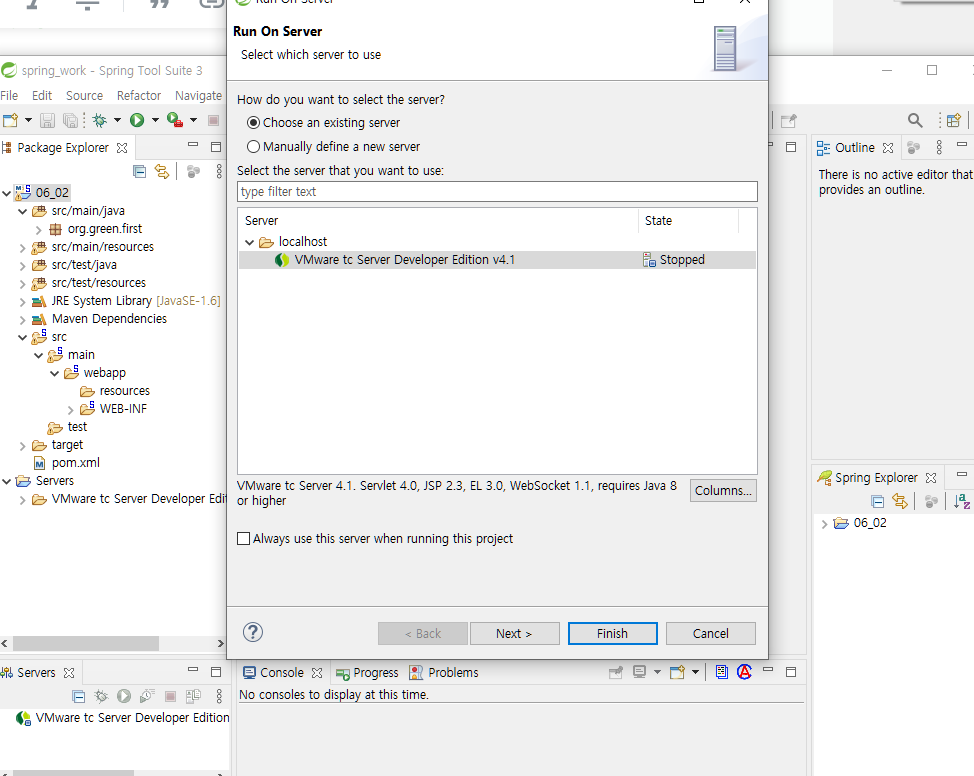Screen dimensions: 974x776
Task: Switch to the Progress tab
Action: (367, 673)
